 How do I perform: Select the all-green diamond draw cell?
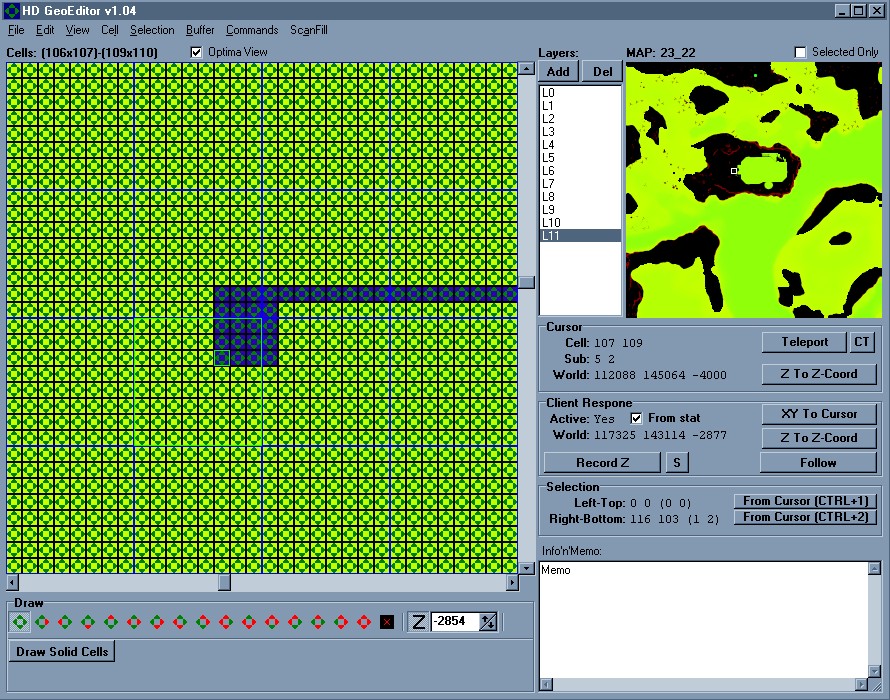point(20,622)
